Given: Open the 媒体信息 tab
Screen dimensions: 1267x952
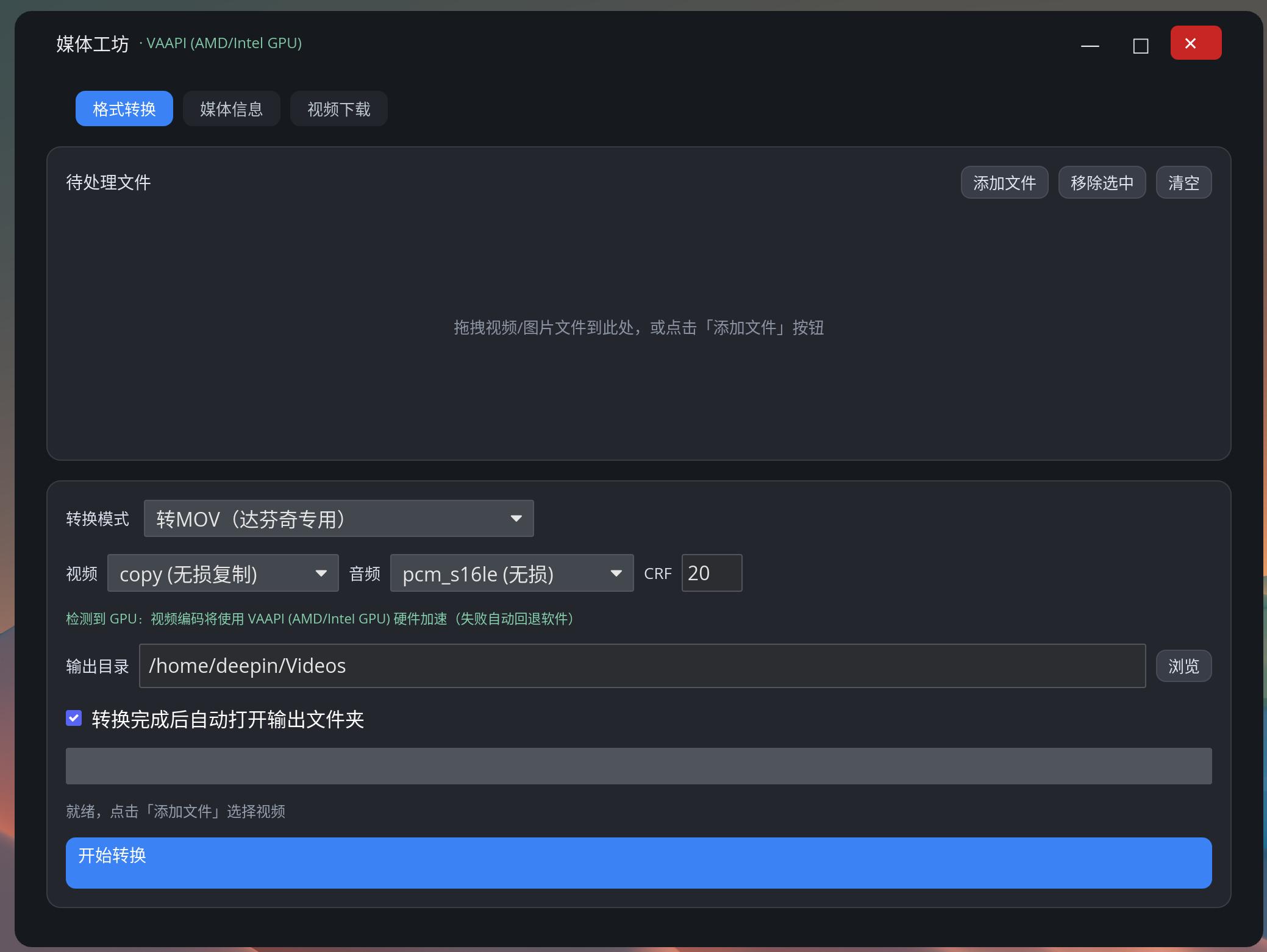Looking at the screenshot, I should click(232, 108).
